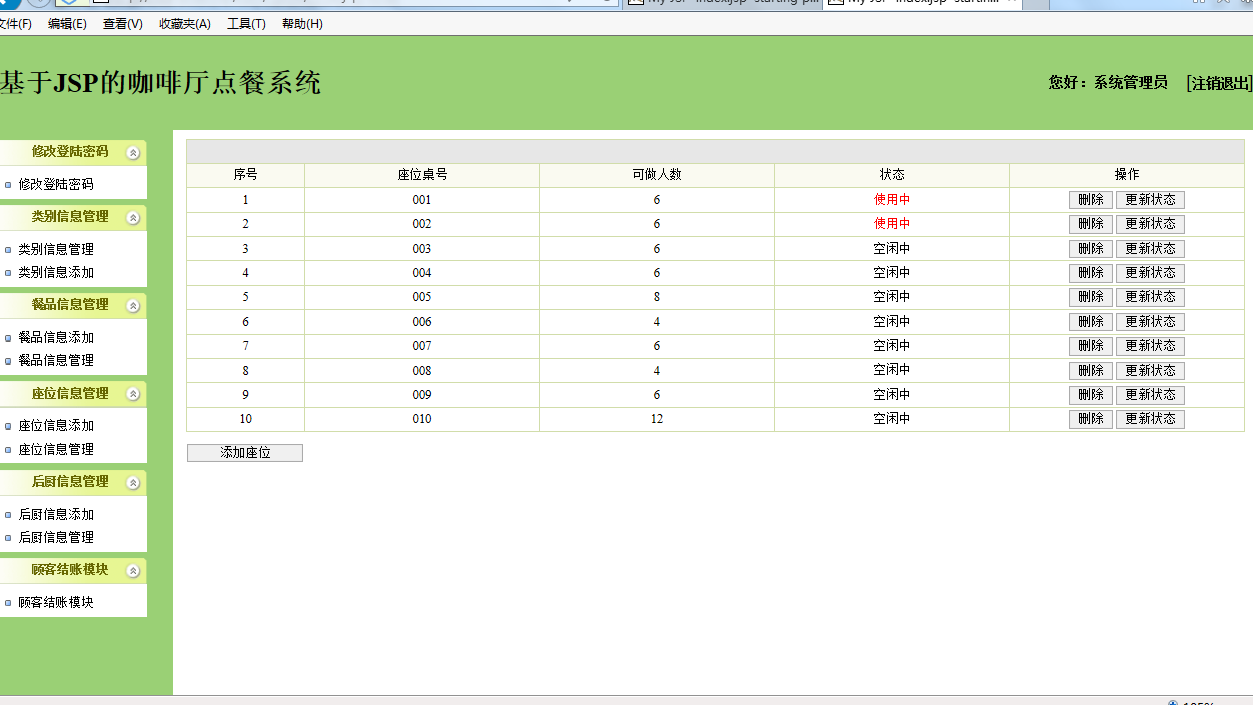Click the 添加座位 button

245,453
